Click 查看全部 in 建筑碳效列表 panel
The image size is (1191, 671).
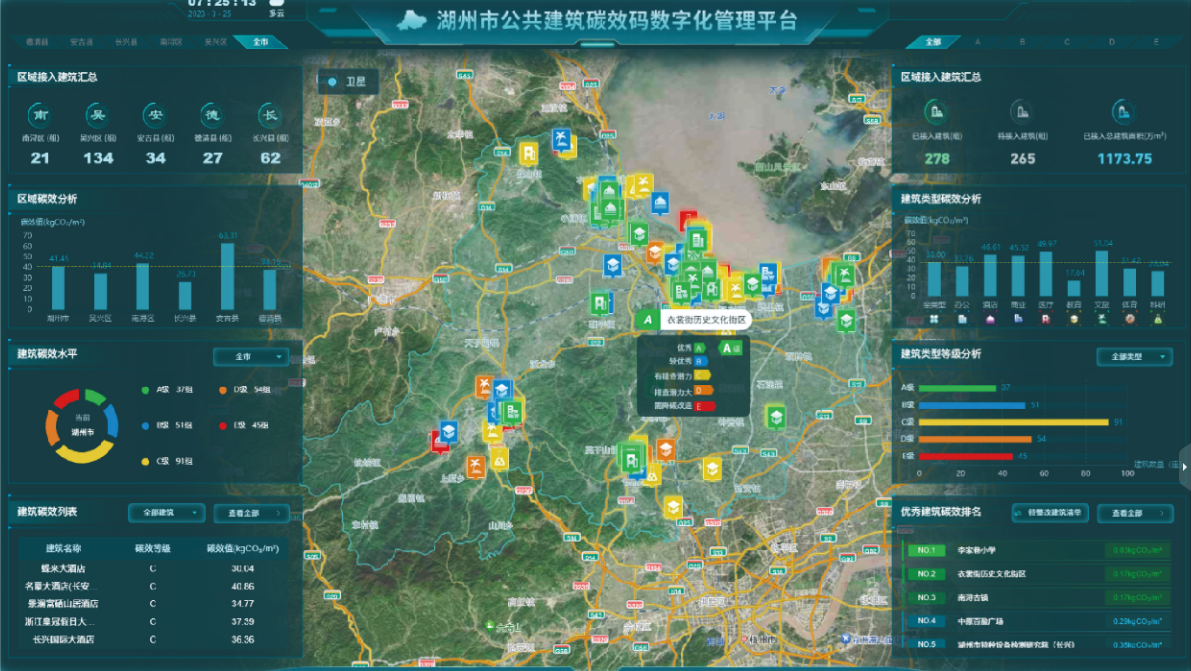point(251,513)
